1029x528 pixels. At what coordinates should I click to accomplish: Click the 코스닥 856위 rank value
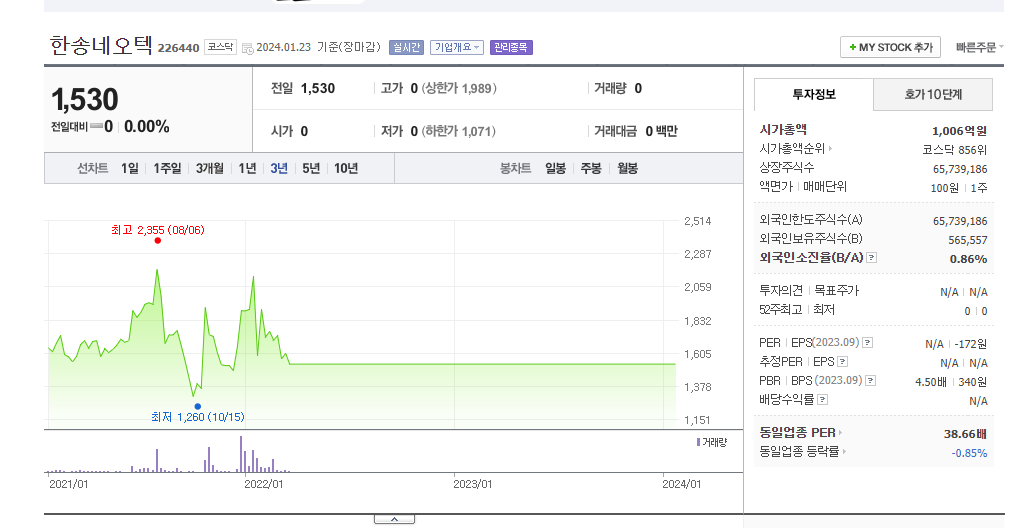[955, 150]
